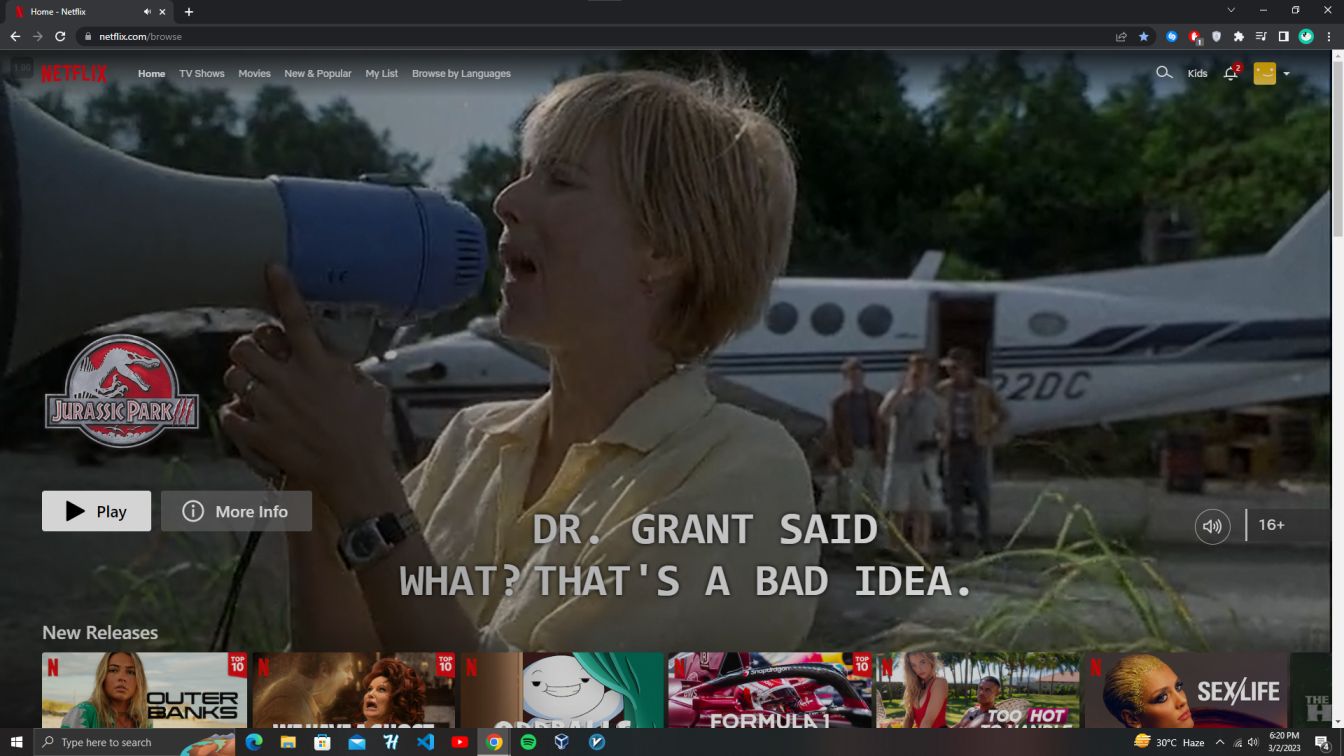This screenshot has height=756, width=1344.
Task: Open the 30°C Haze weather widget
Action: (1169, 742)
